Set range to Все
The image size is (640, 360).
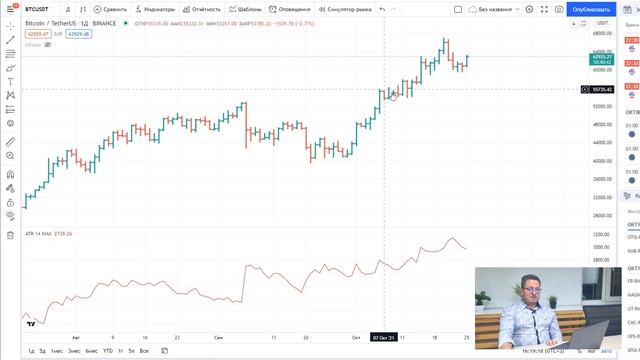coord(144,351)
